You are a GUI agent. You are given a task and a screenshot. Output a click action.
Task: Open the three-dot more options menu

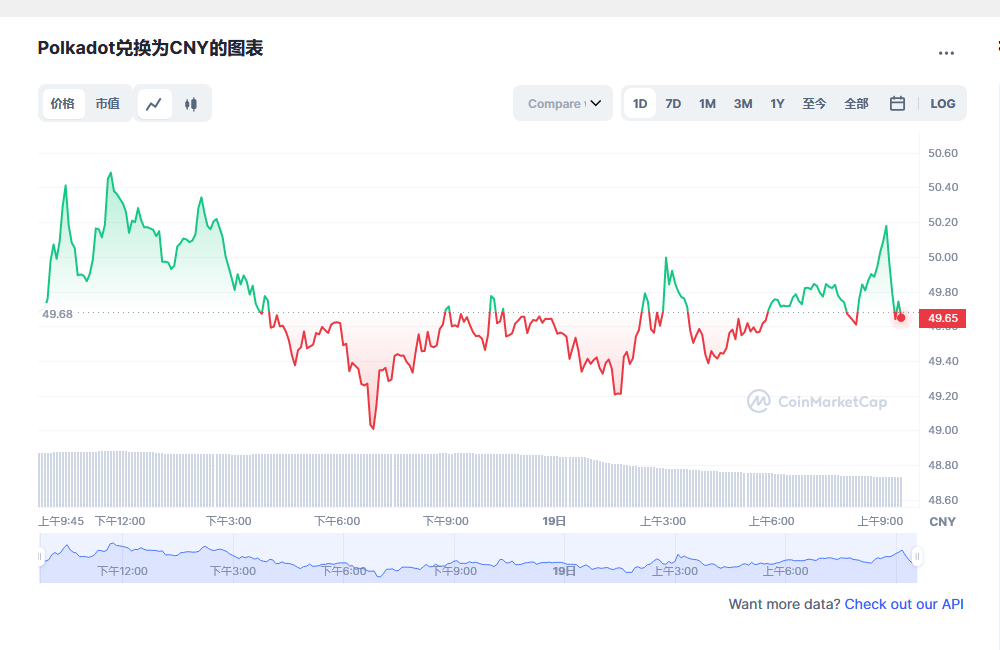click(946, 53)
